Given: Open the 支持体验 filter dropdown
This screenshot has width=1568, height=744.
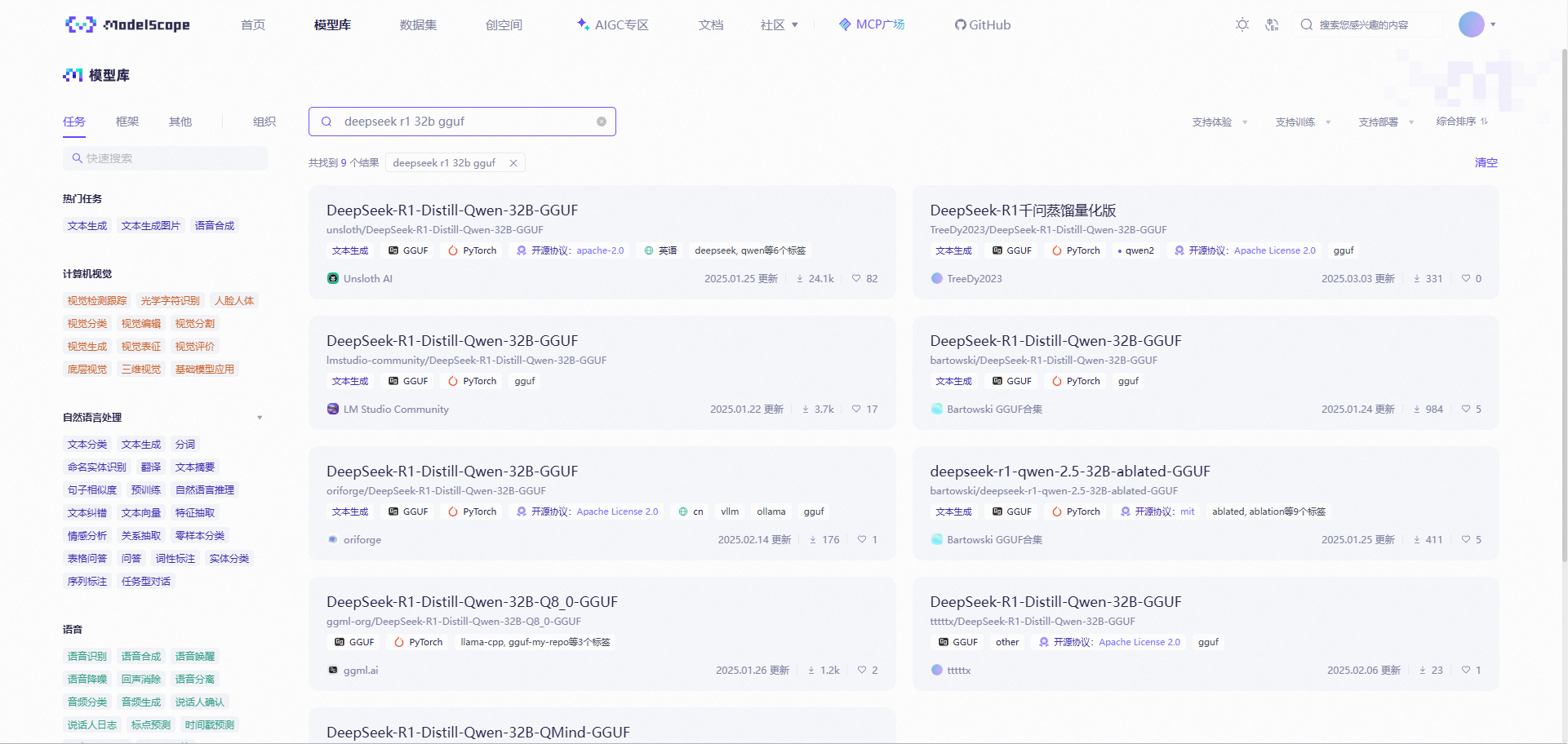Looking at the screenshot, I should (x=1219, y=122).
